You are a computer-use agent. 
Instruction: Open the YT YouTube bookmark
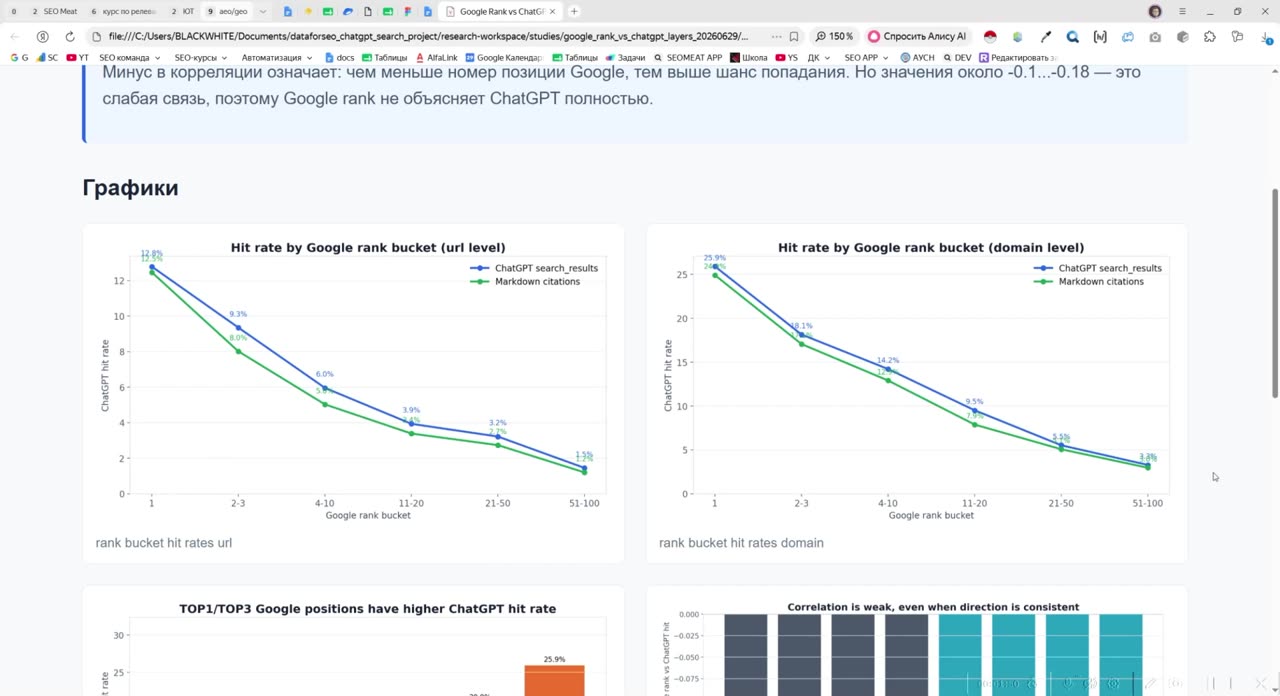77,58
